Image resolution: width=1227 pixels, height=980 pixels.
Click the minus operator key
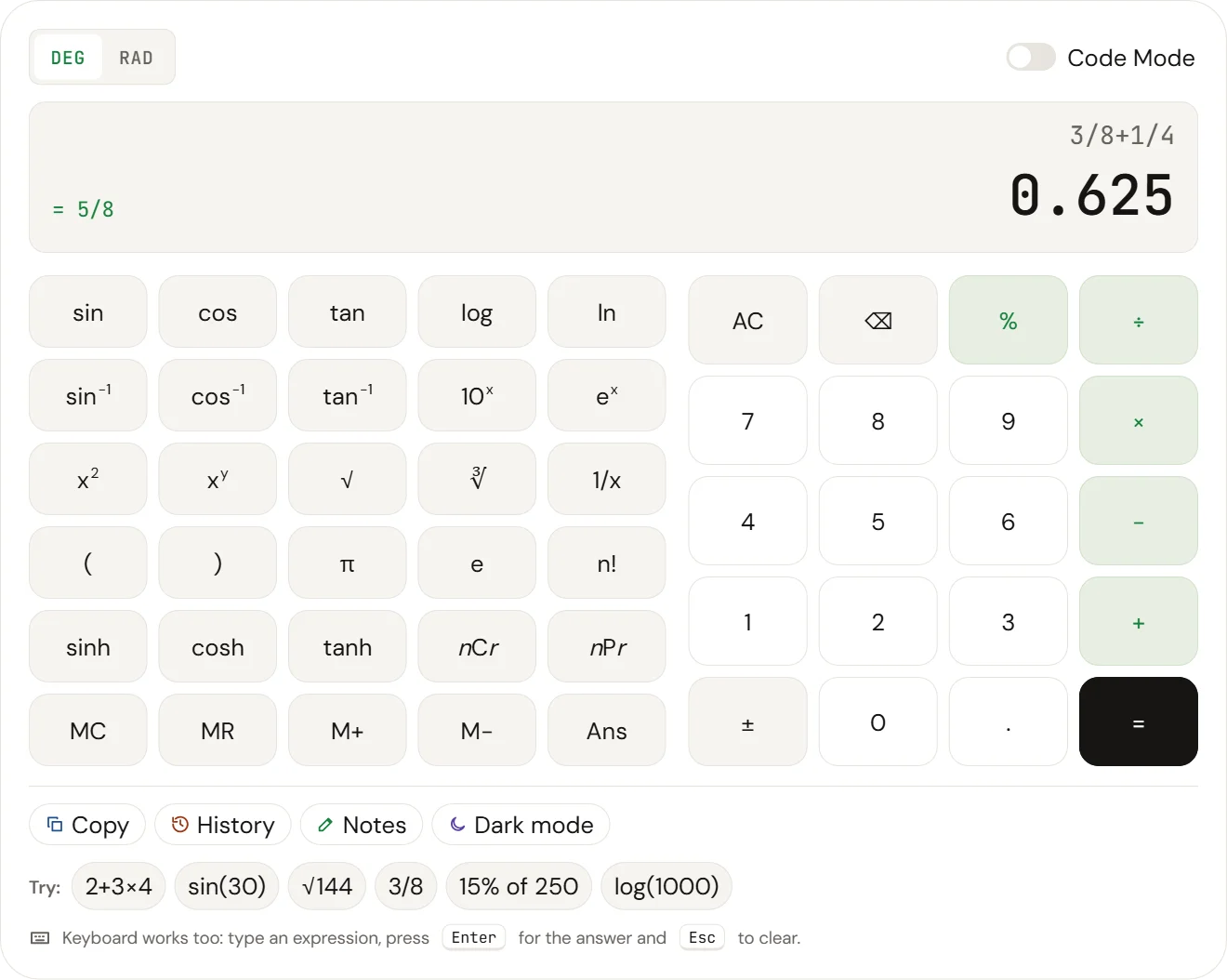tap(1138, 521)
